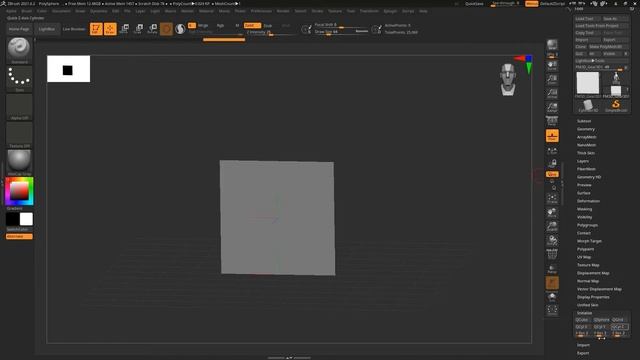
Task: Click the Xpose icon
Action: coord(552,310)
